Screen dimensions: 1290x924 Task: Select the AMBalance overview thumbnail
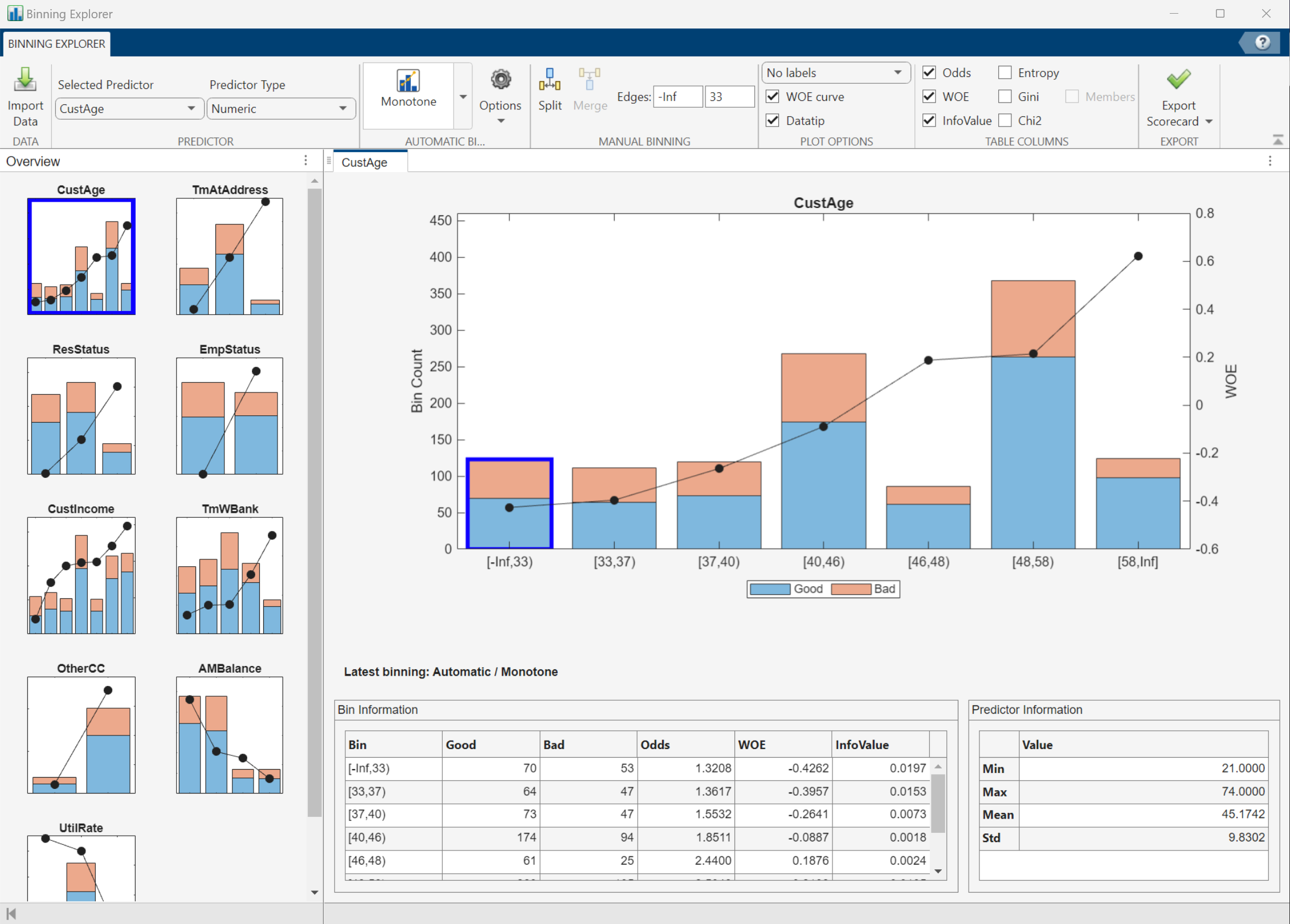[230, 735]
